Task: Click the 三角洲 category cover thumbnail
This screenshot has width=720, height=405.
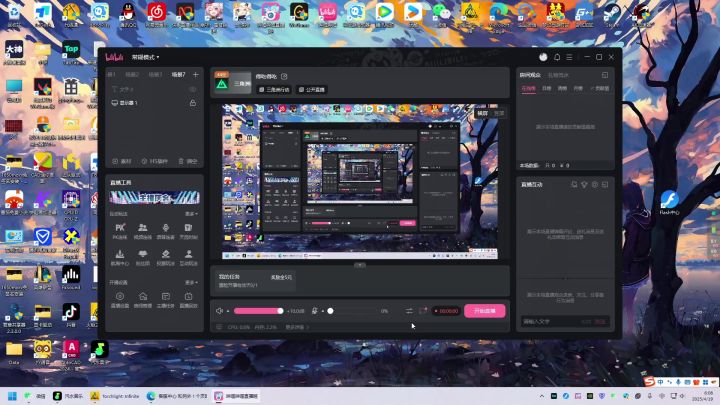Action: [x=232, y=83]
